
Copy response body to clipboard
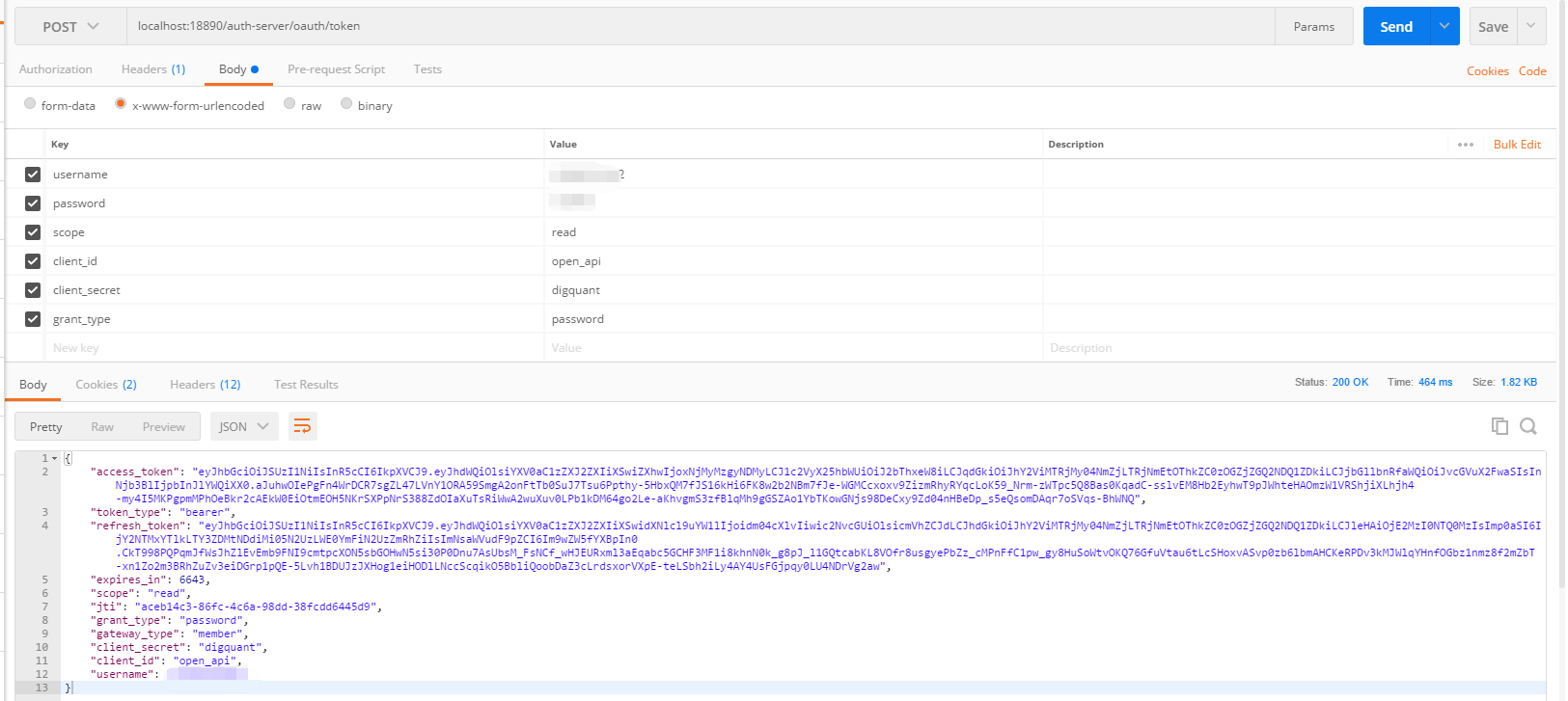(x=1499, y=426)
